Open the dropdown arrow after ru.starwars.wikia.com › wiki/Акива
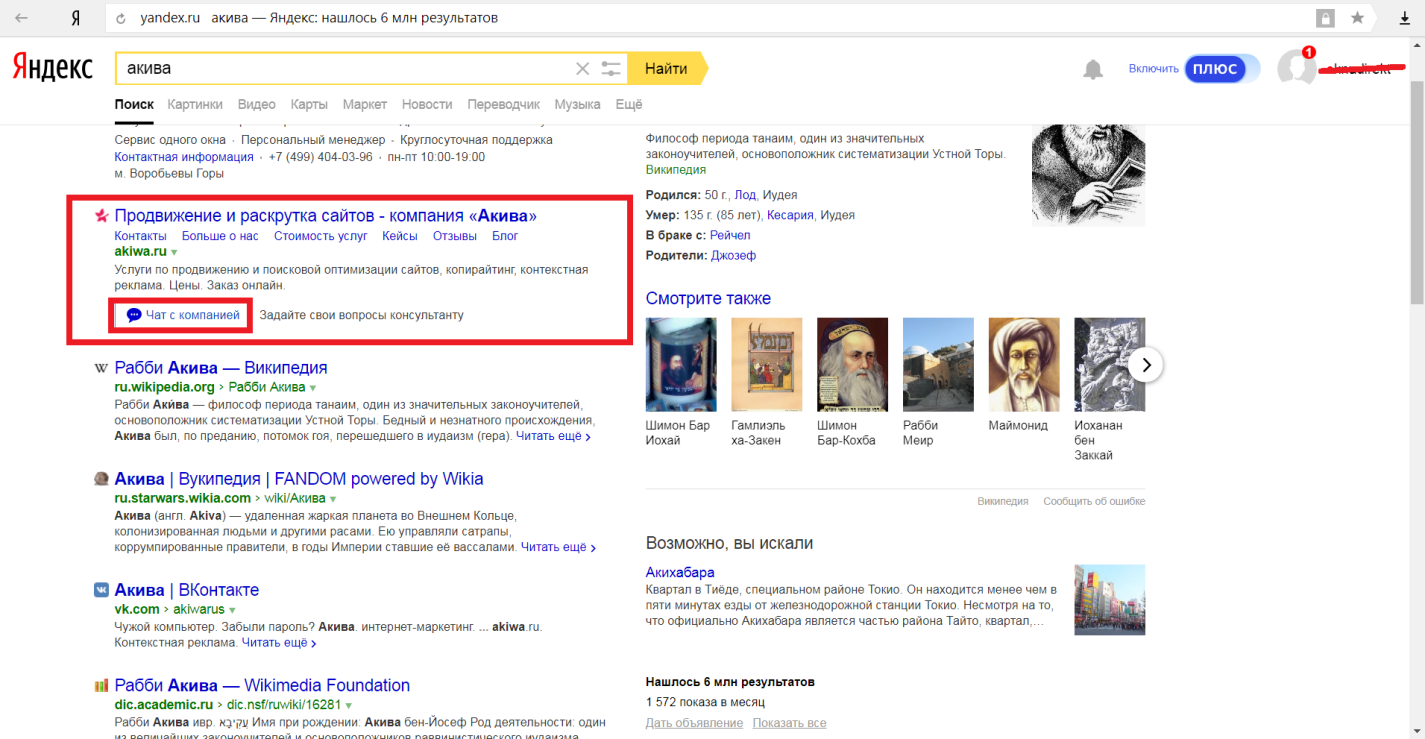This screenshot has height=739, width=1425. tap(333, 499)
